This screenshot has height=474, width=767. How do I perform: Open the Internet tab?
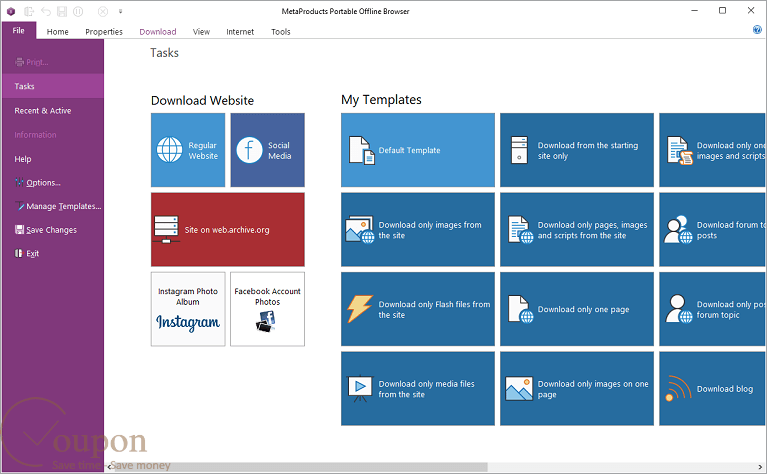[x=240, y=32]
